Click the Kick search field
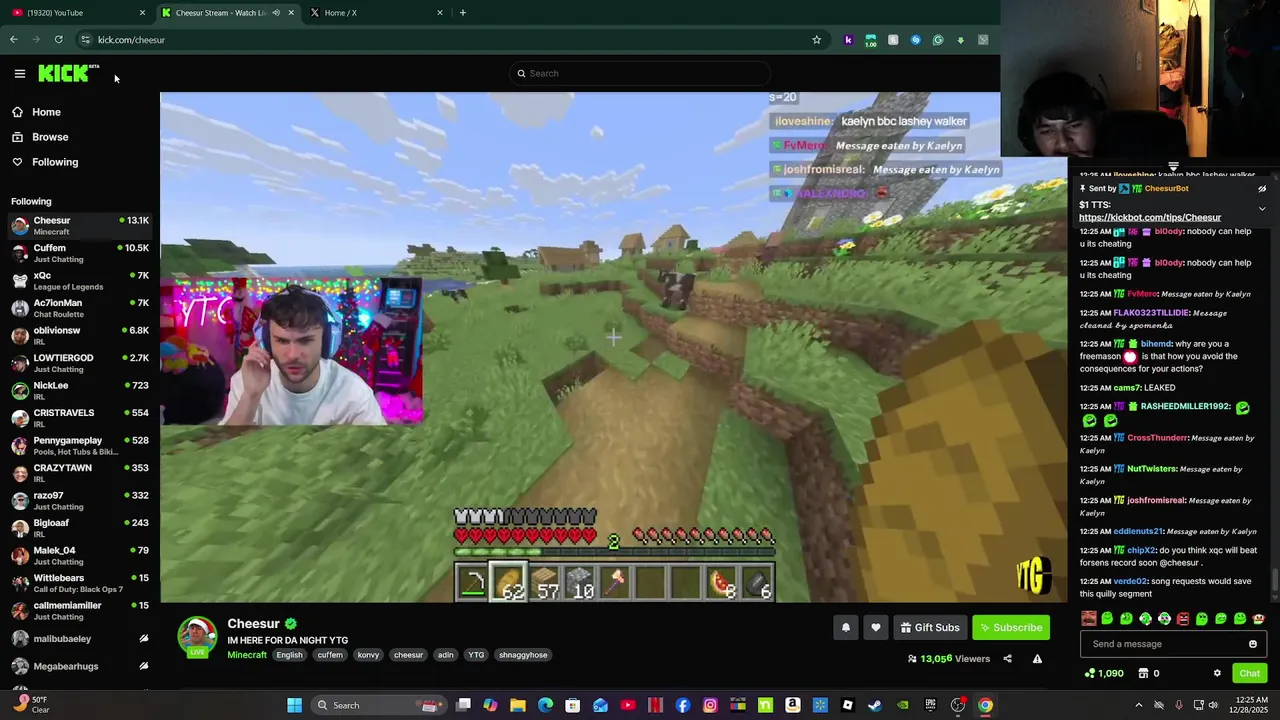The image size is (1280, 720). (640, 73)
